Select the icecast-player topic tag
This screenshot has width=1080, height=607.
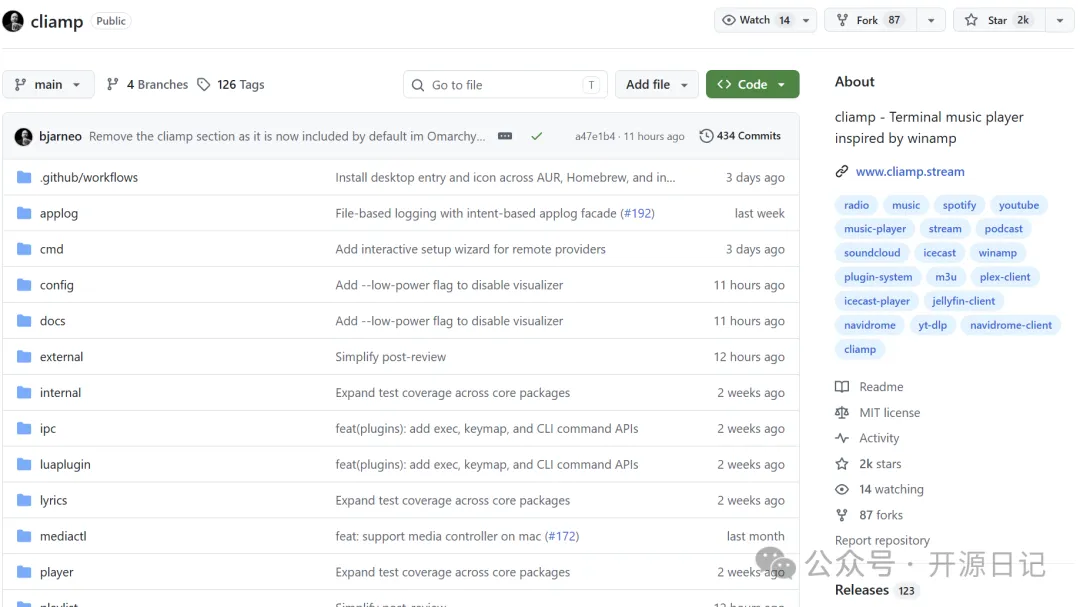coord(877,300)
